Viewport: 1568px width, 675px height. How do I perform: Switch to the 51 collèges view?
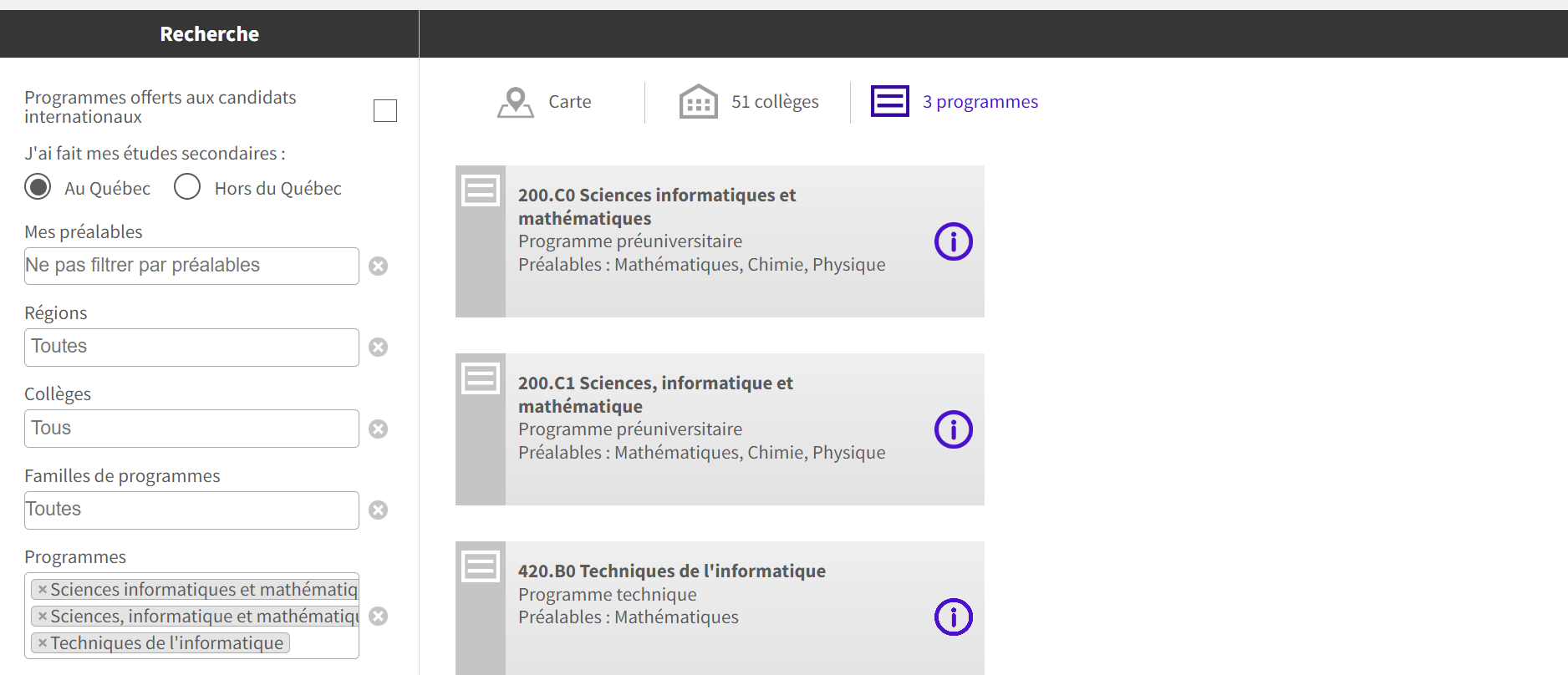tap(749, 102)
